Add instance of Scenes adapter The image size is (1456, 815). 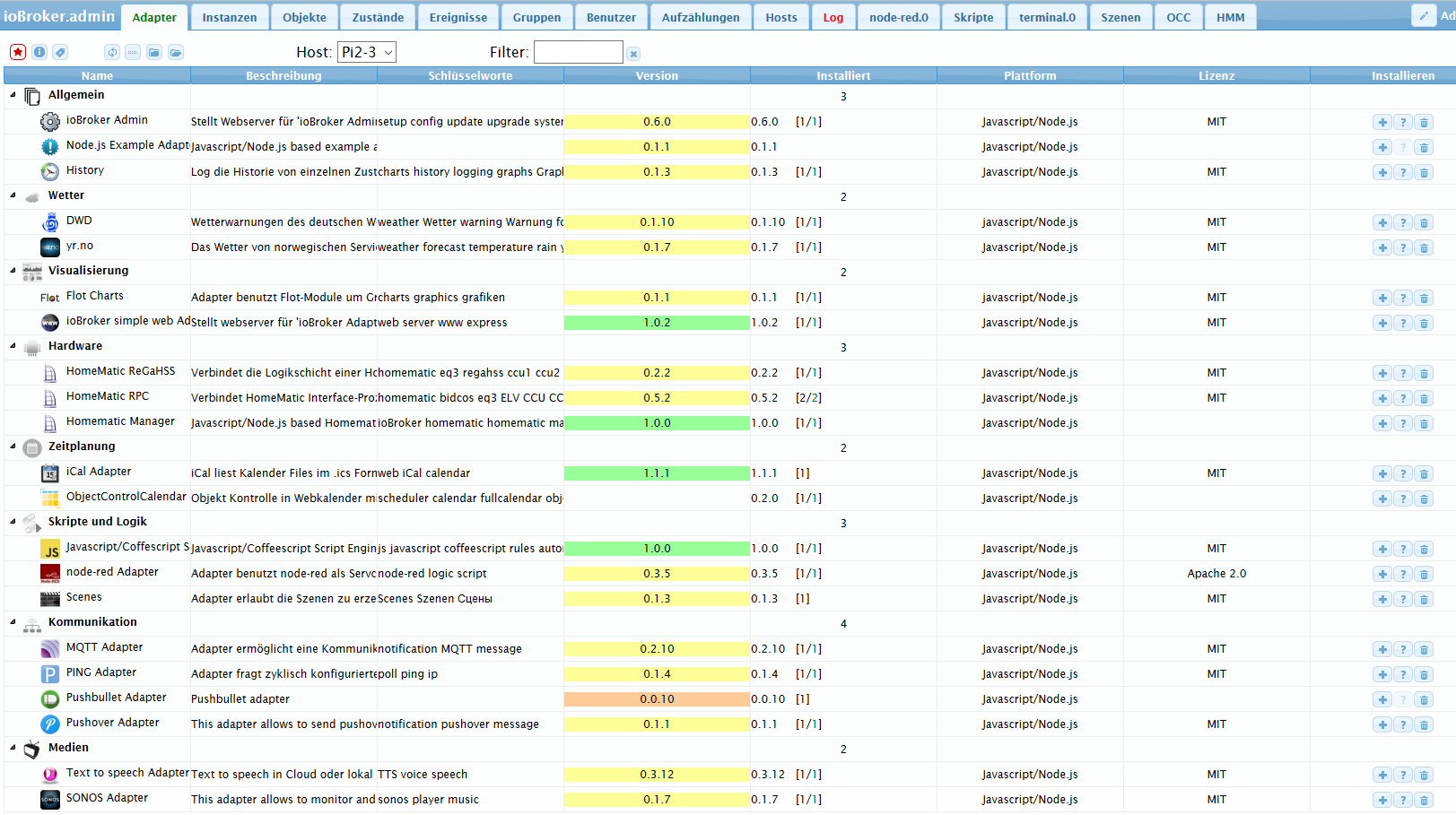pyautogui.click(x=1382, y=599)
